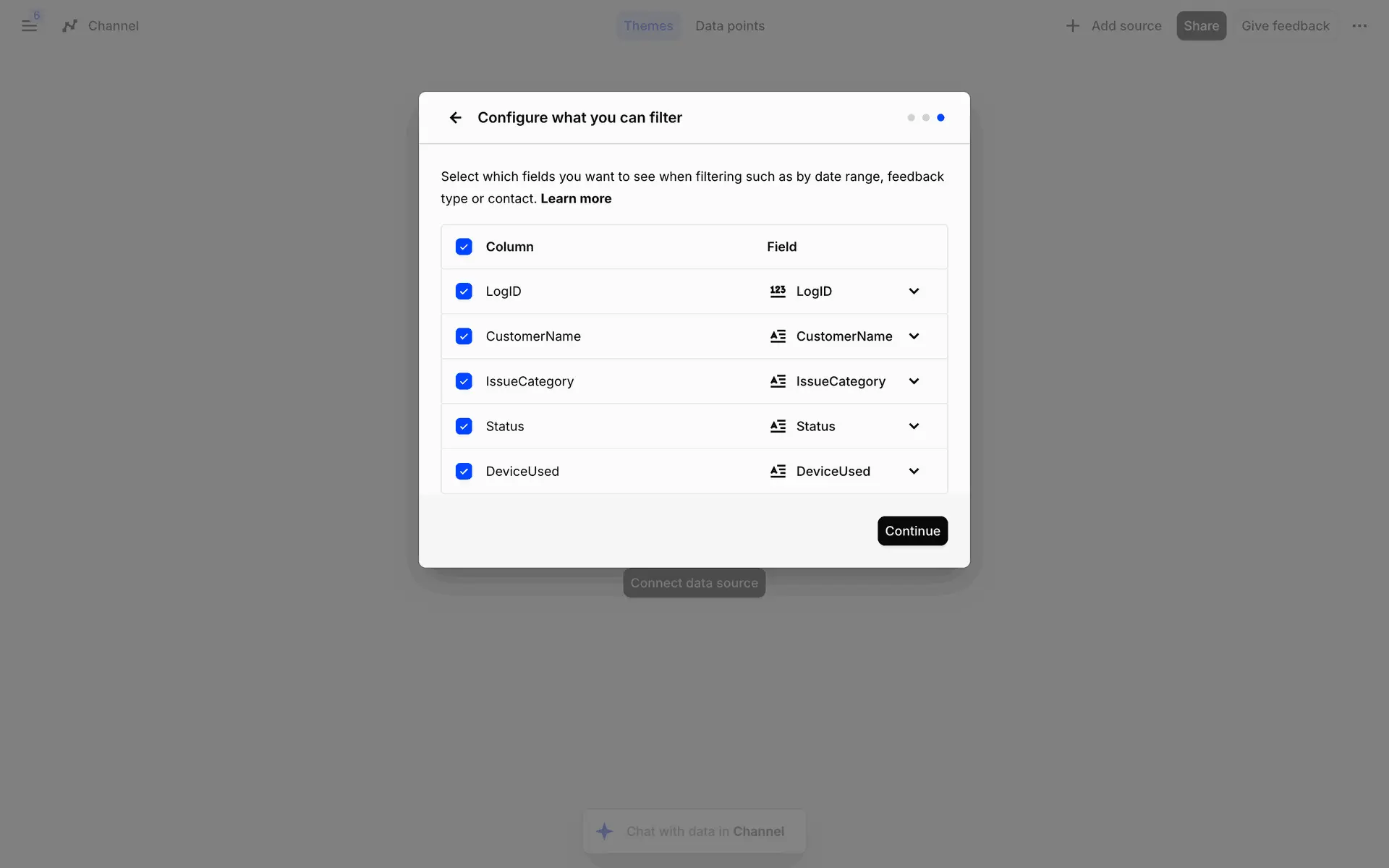
Task: Click the number type icon for LogID
Action: [x=778, y=292]
